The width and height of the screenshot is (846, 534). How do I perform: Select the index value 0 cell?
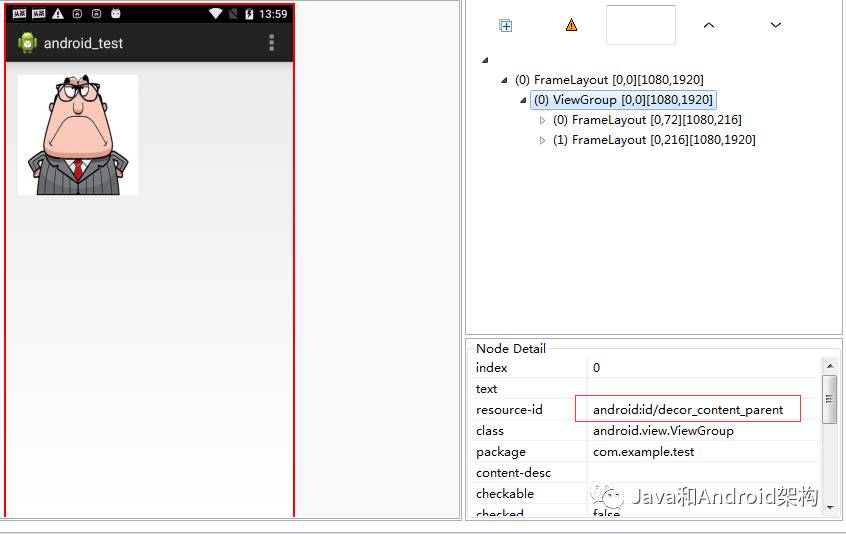click(x=704, y=368)
